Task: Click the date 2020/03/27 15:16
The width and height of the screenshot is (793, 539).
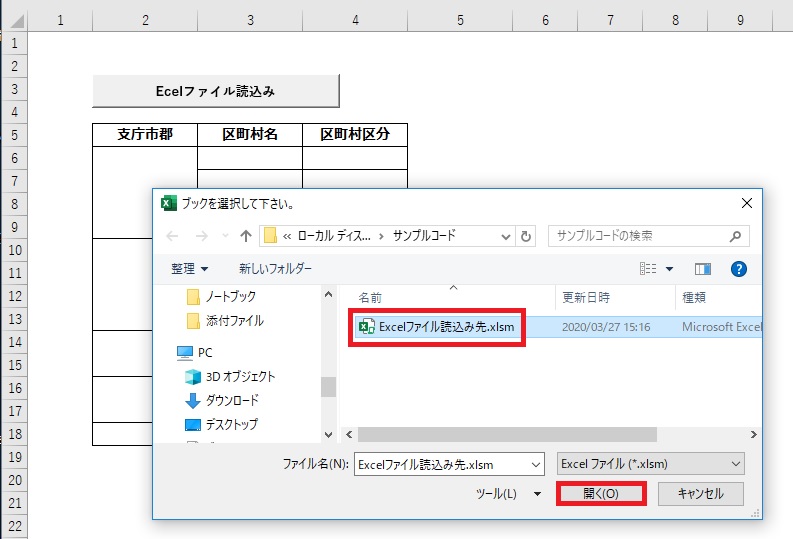Action: (x=606, y=327)
